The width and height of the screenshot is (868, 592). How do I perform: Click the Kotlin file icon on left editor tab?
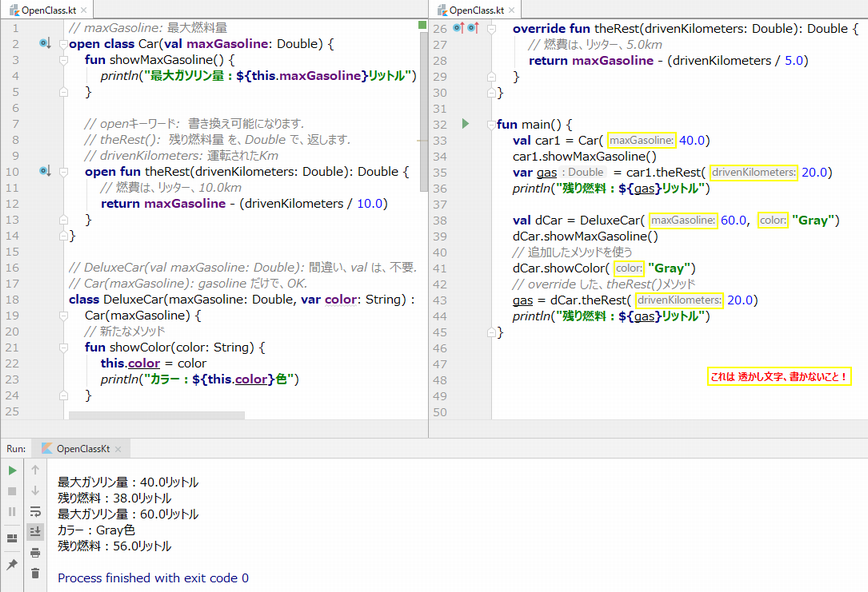[x=14, y=10]
